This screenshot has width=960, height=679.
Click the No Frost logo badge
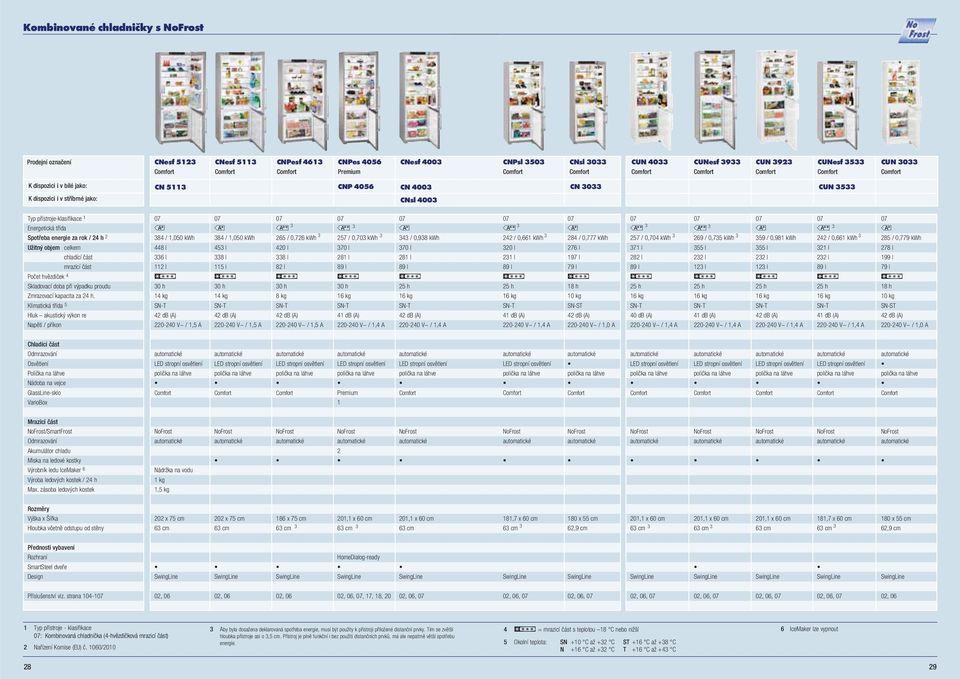click(x=917, y=31)
